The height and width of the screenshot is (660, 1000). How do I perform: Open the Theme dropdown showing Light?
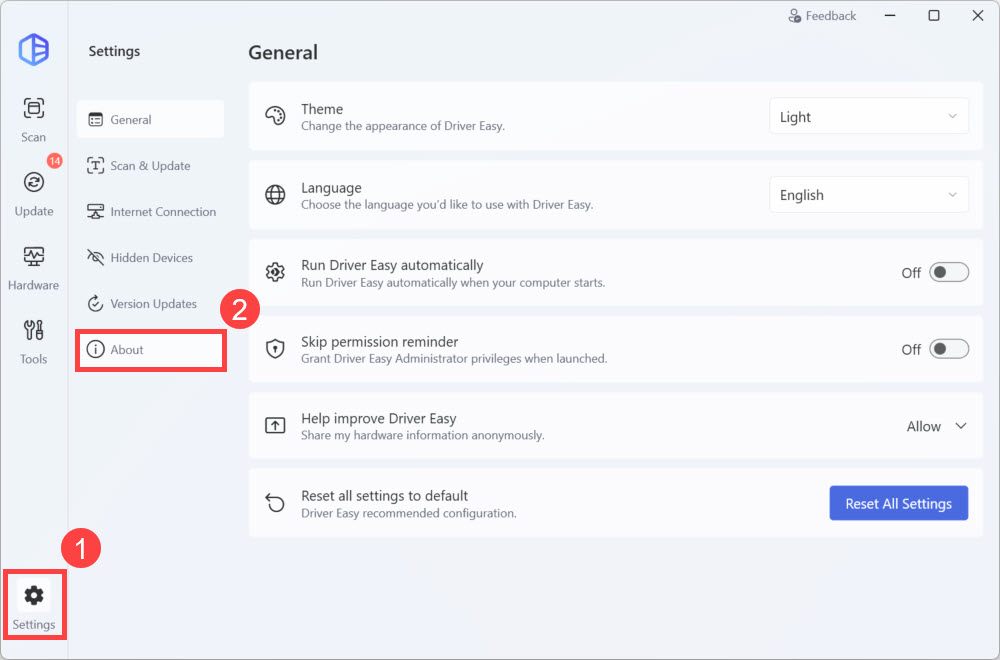pos(869,116)
